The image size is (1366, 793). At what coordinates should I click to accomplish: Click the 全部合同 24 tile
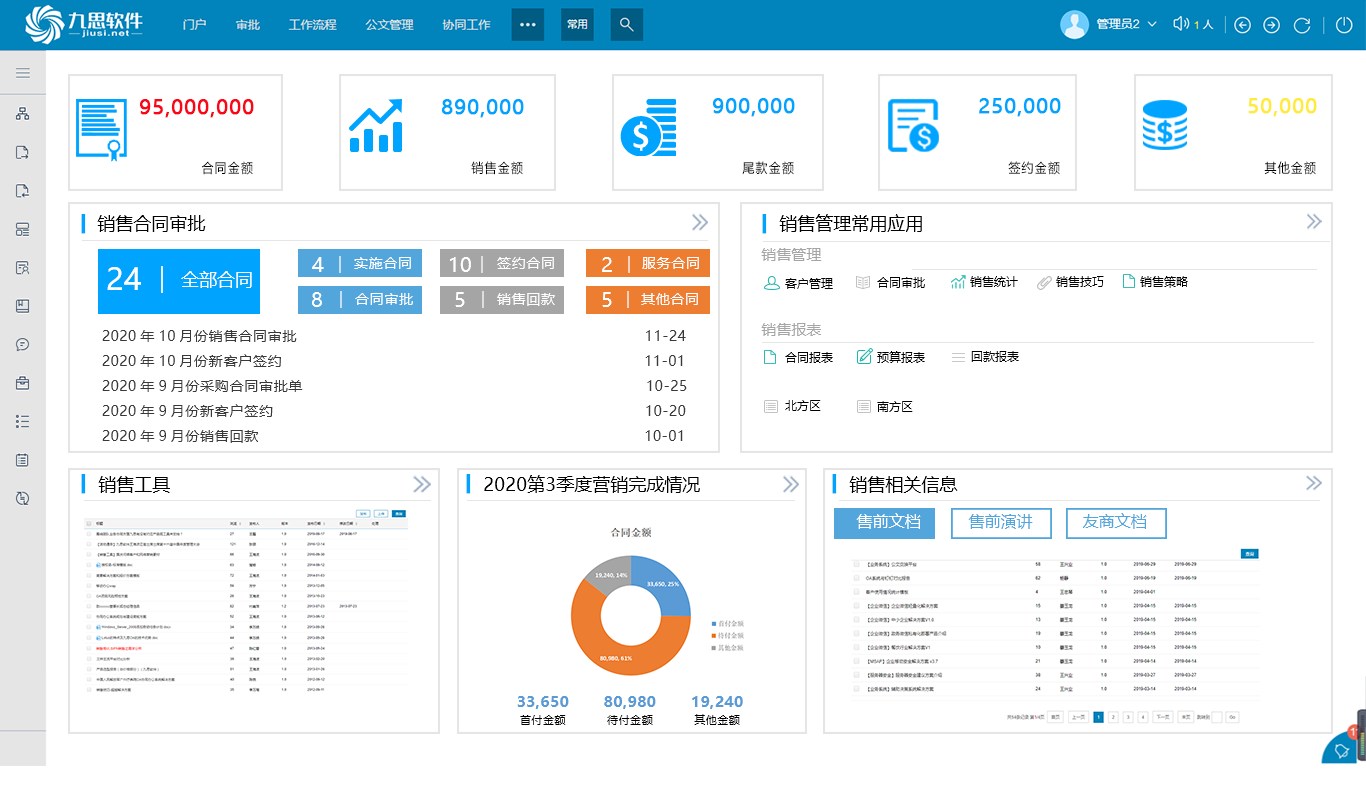(179, 281)
